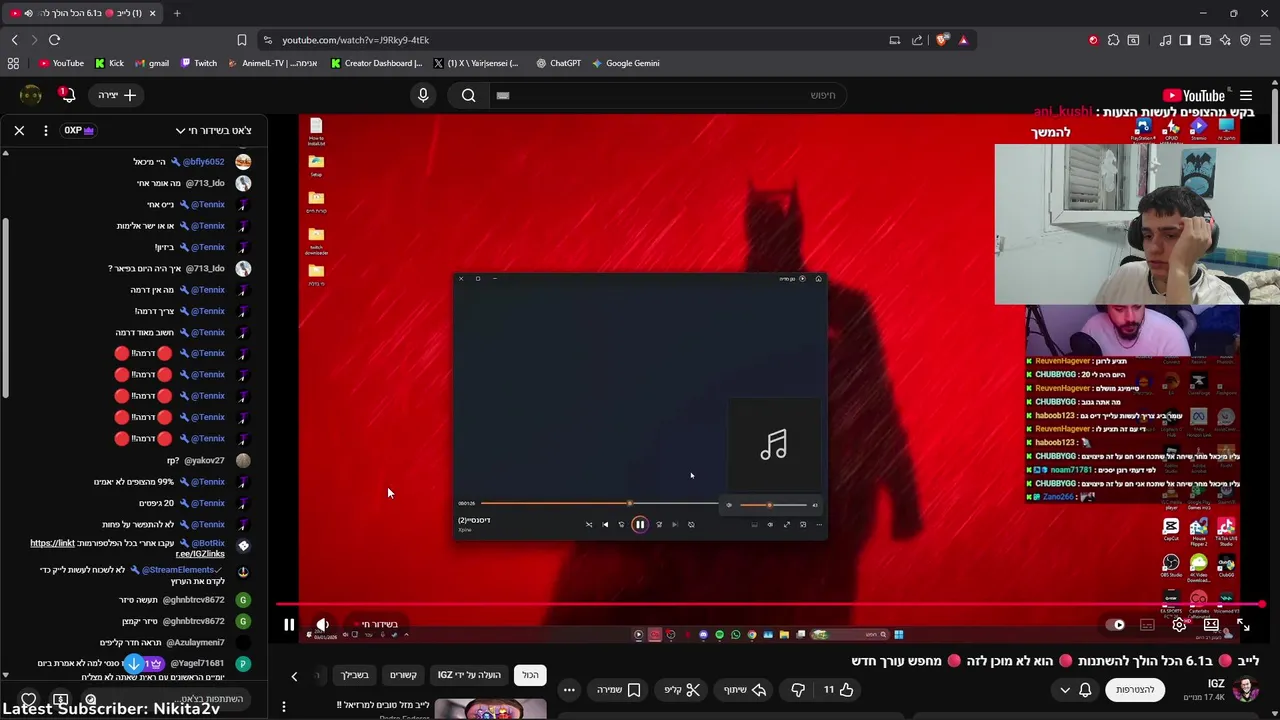Close the live chat panel
This screenshot has height=720, width=1280.
tap(19, 130)
